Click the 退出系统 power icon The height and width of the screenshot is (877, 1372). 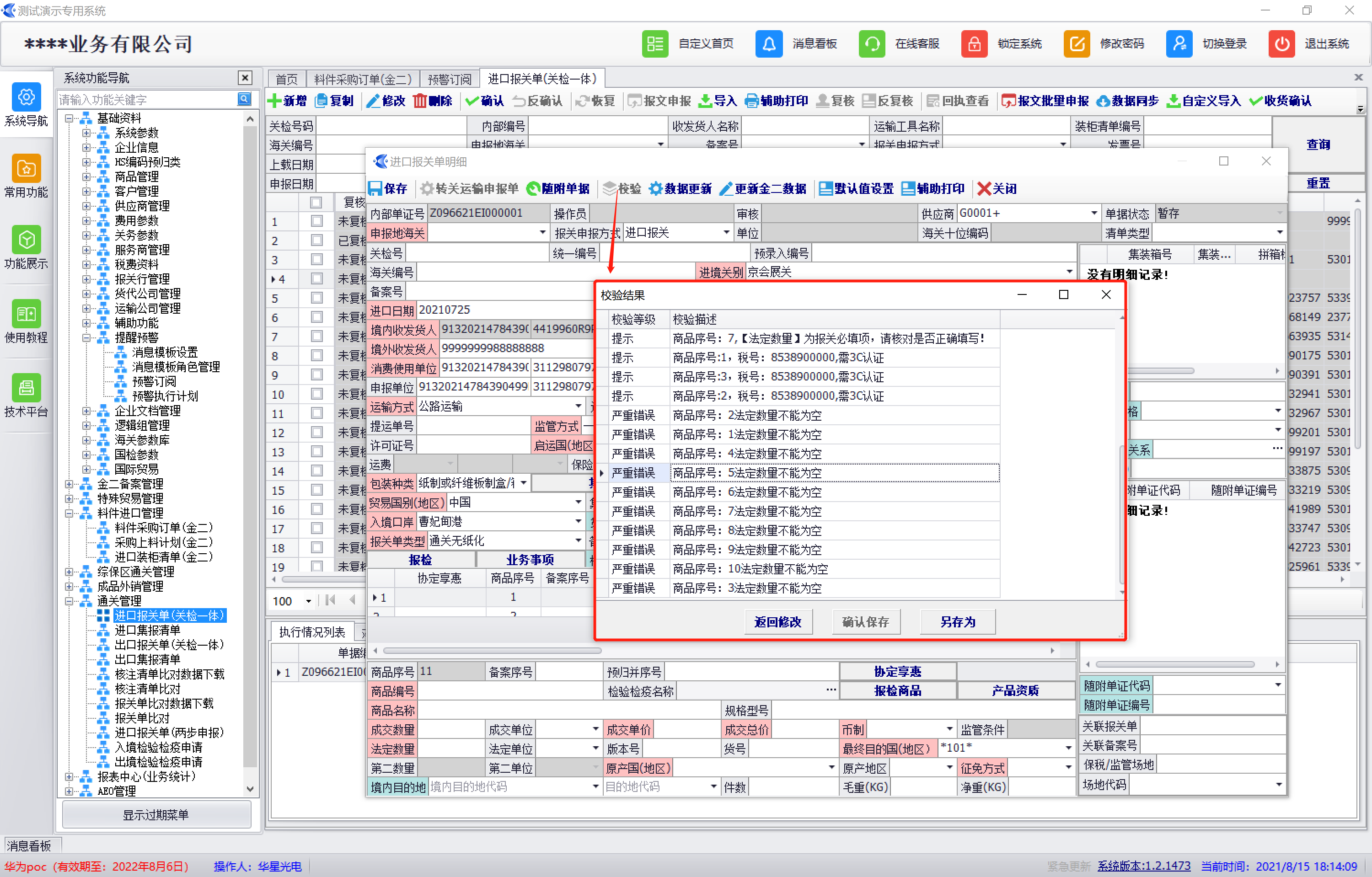1281,44
